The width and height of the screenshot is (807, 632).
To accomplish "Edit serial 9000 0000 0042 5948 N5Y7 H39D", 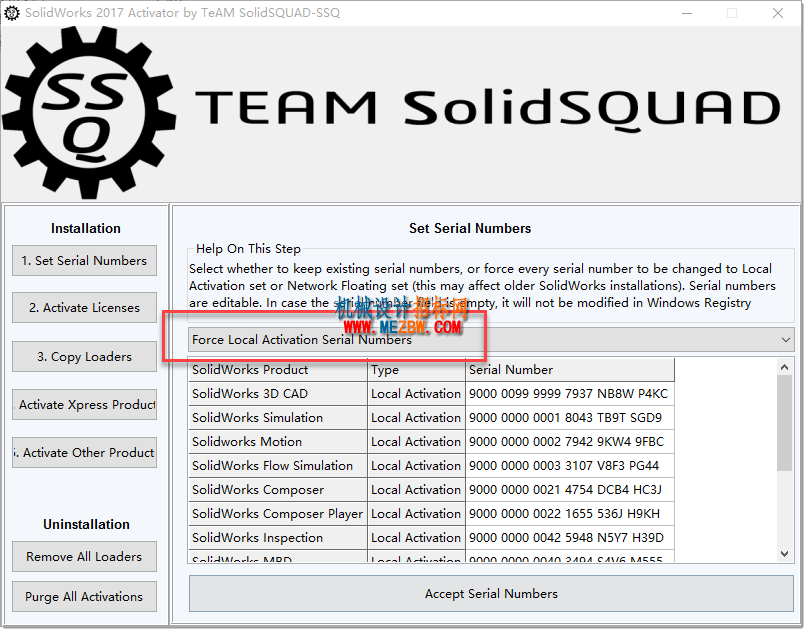I will point(570,538).
